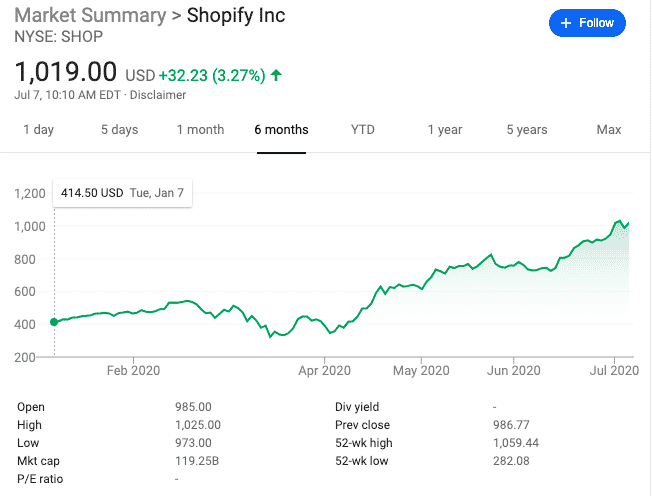
Task: Open the Disclaimer link
Action: [161, 95]
